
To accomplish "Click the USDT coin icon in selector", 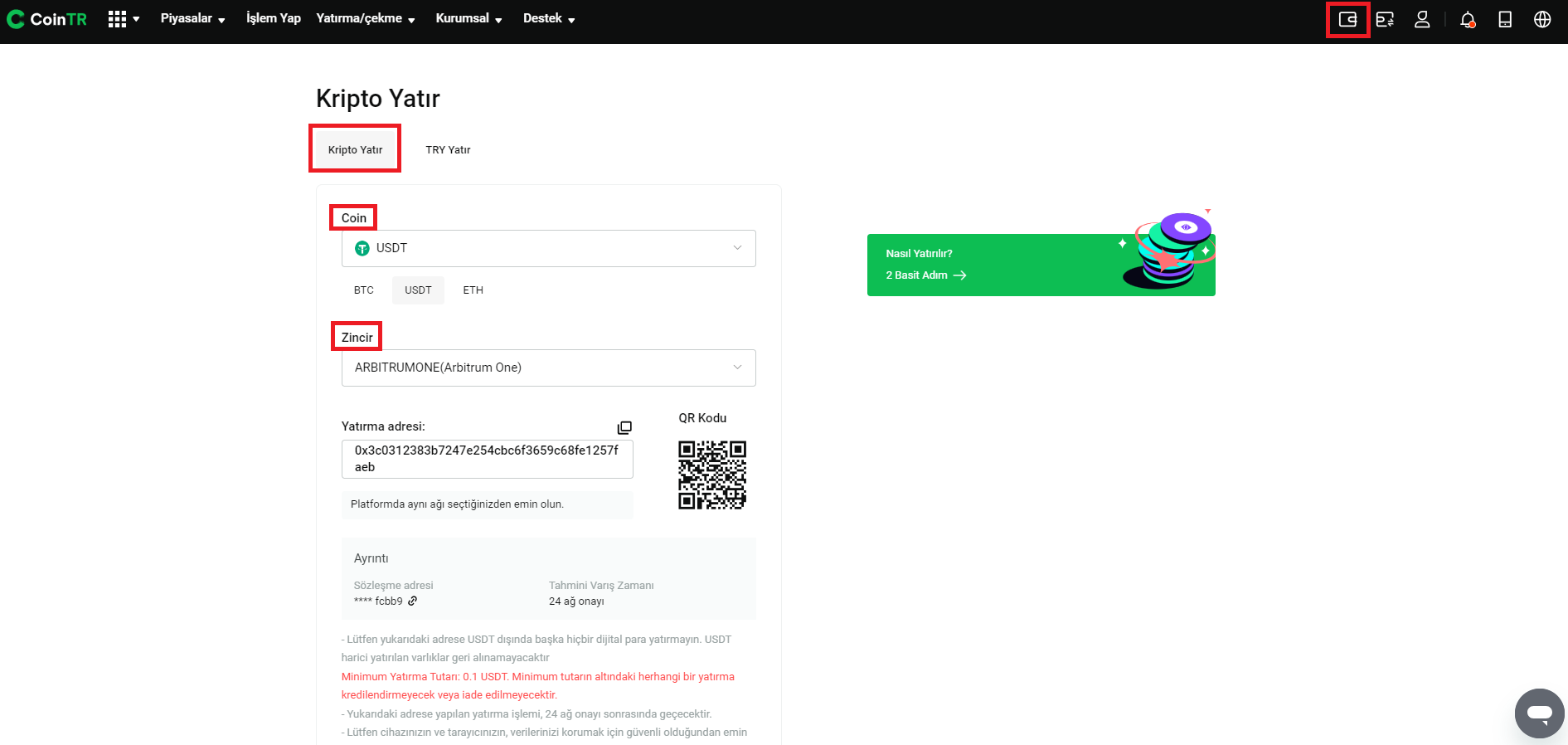I will 362,248.
